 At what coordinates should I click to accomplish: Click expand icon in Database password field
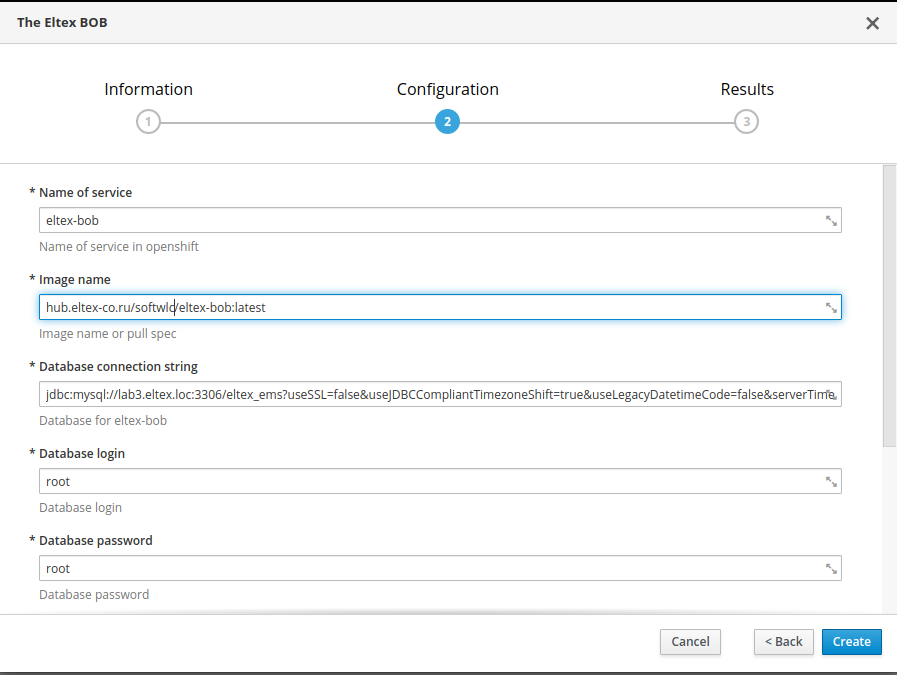coord(831,568)
